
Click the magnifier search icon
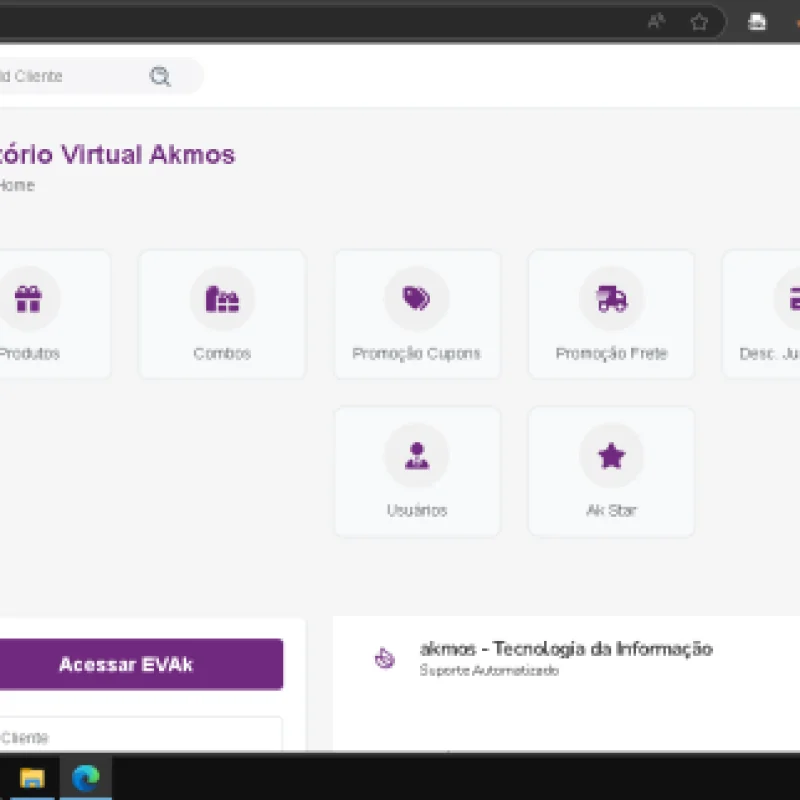(160, 77)
